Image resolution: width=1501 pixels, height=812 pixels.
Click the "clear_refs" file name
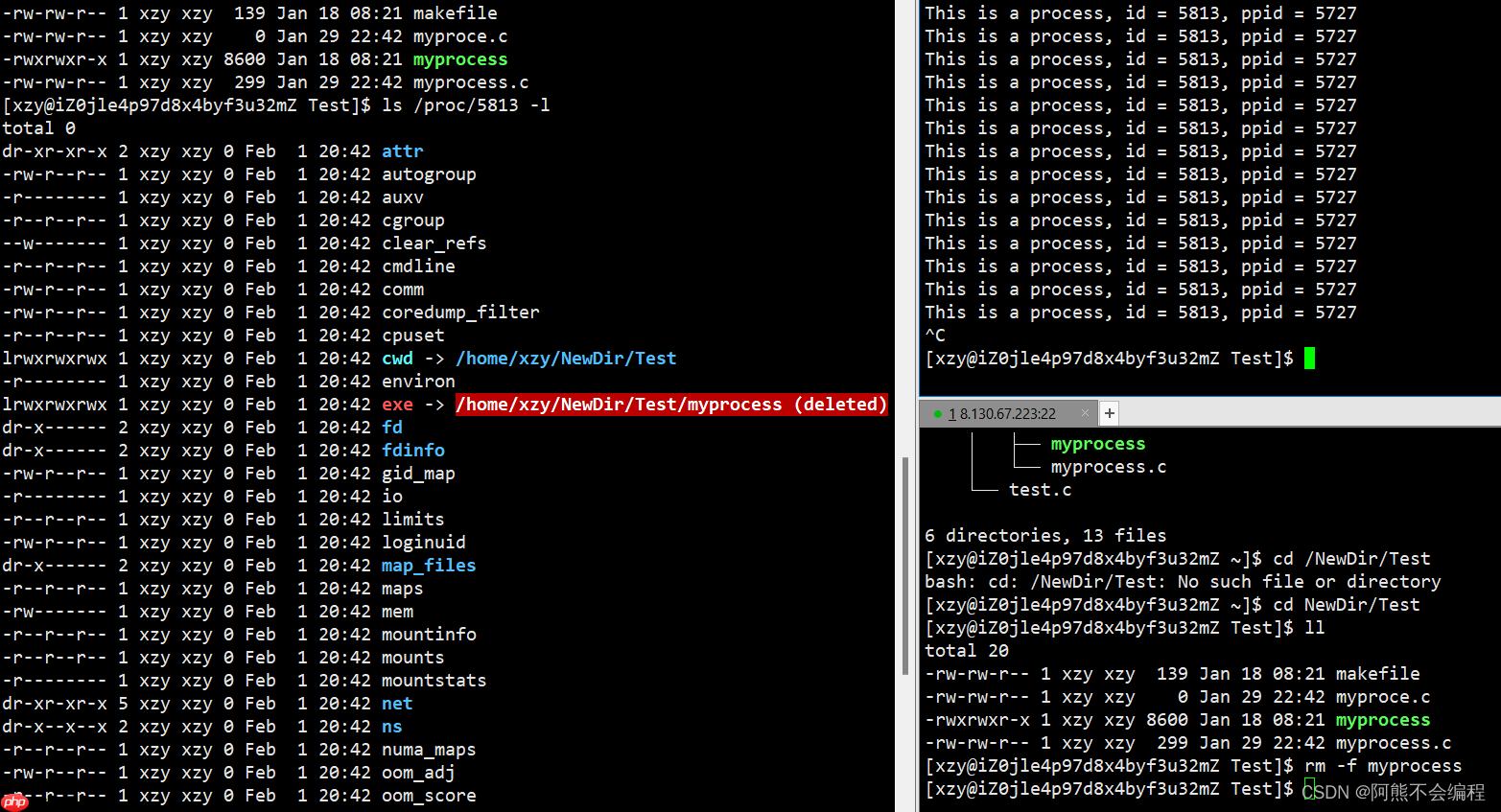click(434, 244)
